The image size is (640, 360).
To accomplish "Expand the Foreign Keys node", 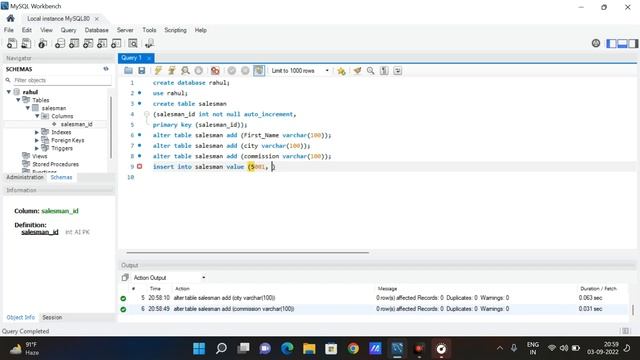I will click(37, 140).
